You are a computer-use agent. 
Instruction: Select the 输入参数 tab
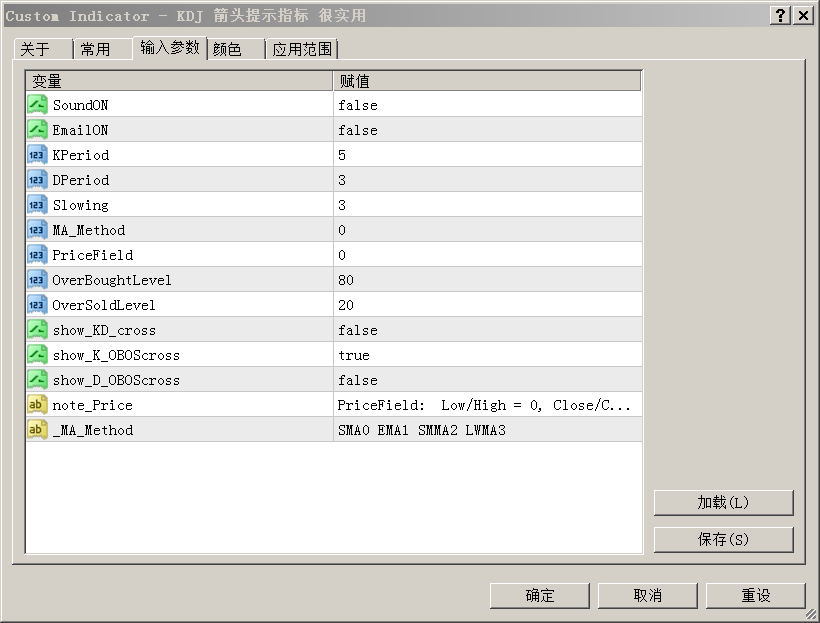click(170, 48)
